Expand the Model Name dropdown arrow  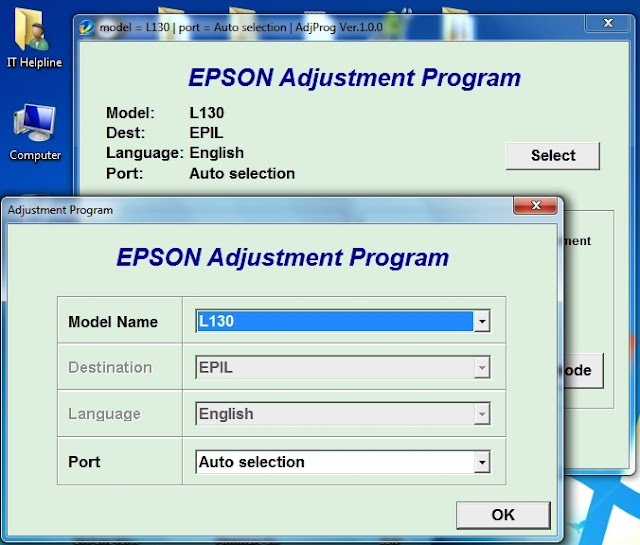point(482,321)
